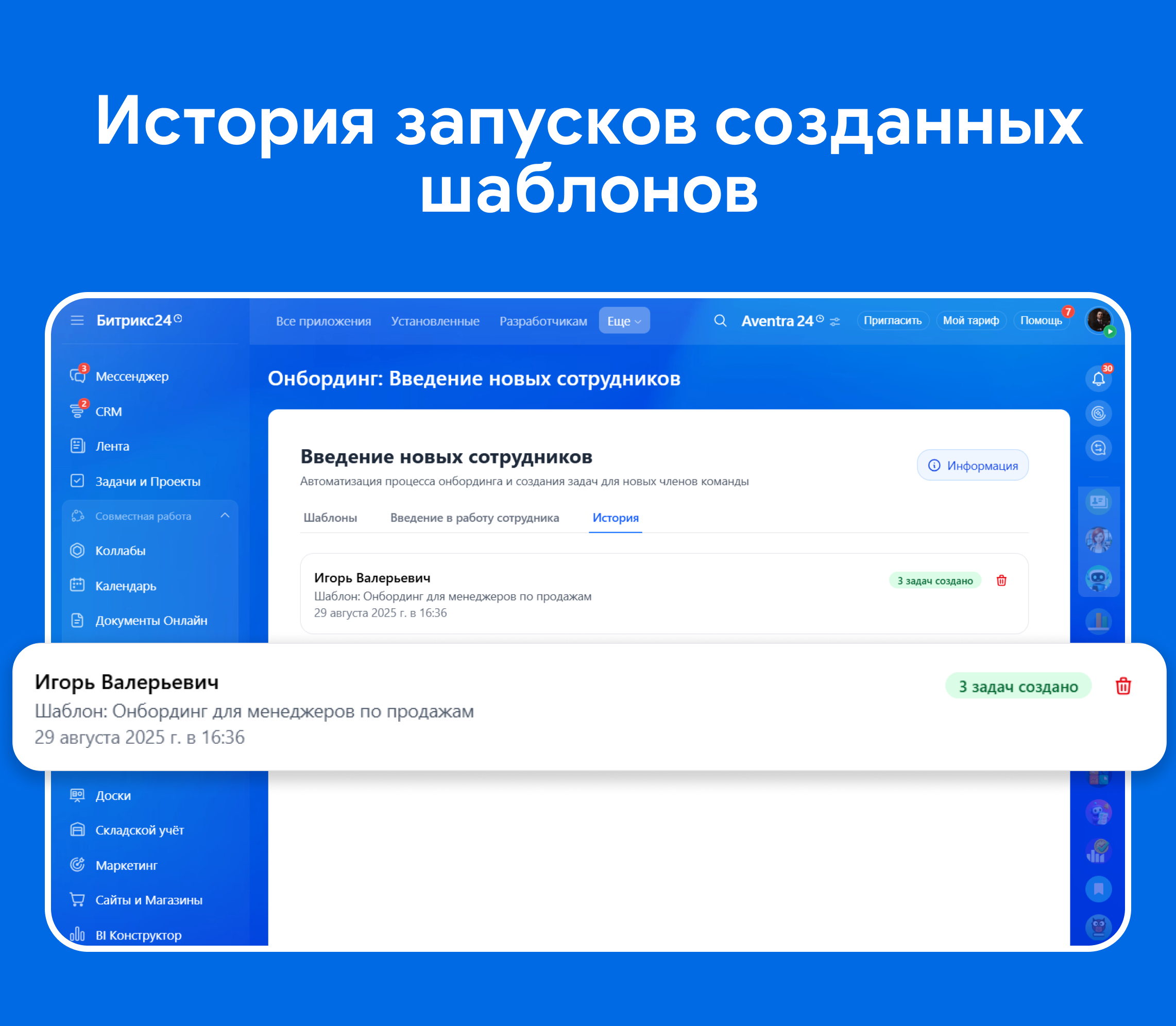Go to Календарь in the sidebar
Viewport: 1176px width, 1026px height.
[x=125, y=586]
